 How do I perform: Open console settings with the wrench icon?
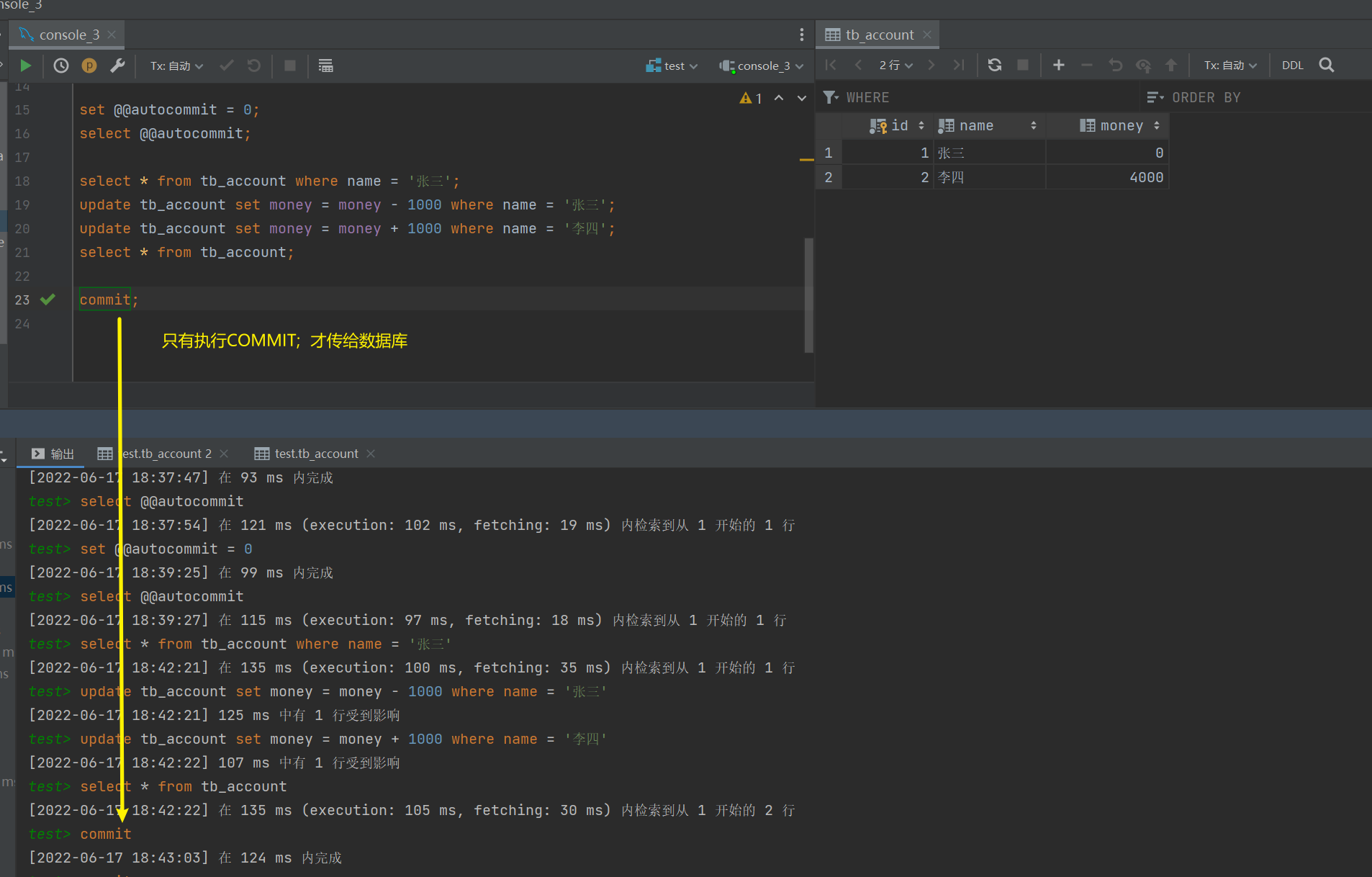pyautogui.click(x=117, y=66)
